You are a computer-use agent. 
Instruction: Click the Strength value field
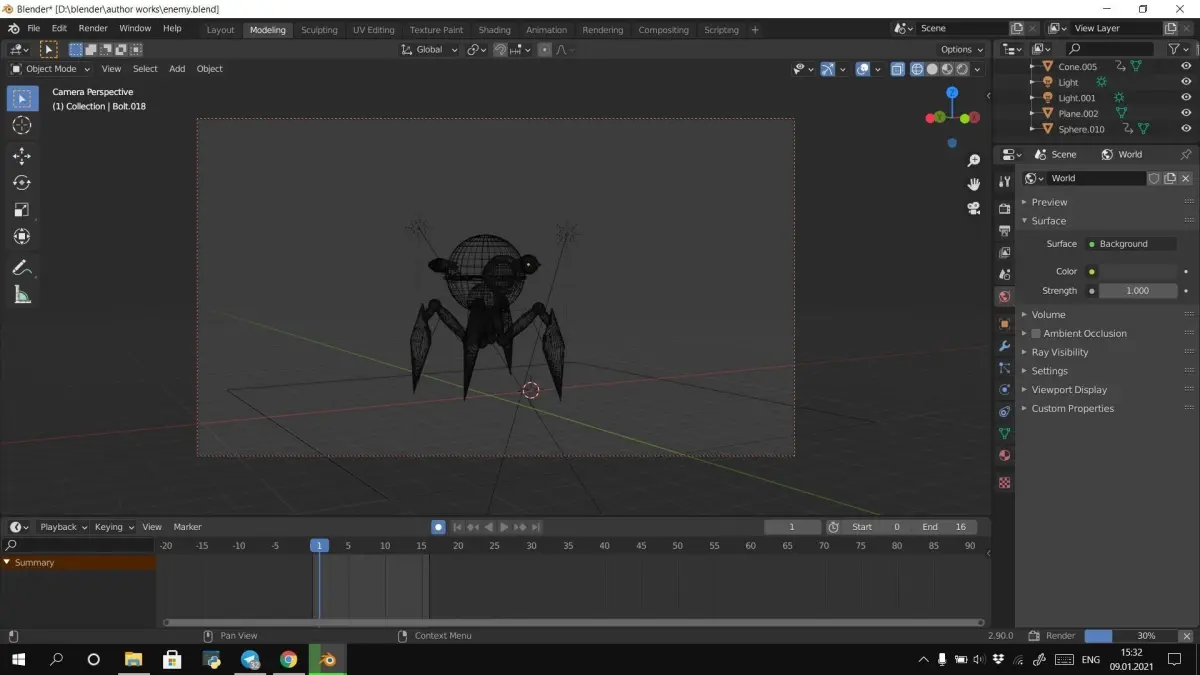(x=1137, y=291)
